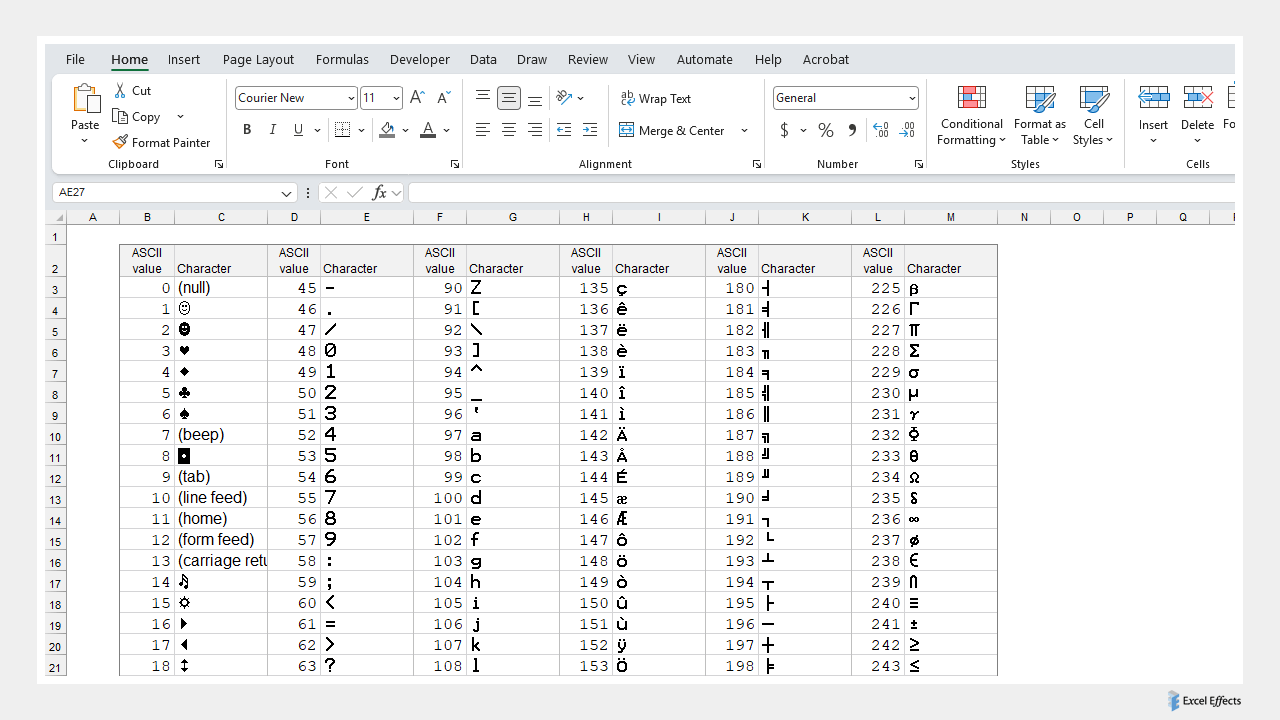Toggle bold formatting
Image resolution: width=1280 pixels, height=720 pixels.
247,130
